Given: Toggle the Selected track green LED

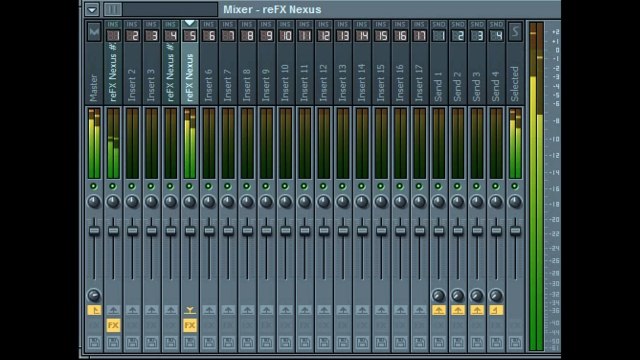Looking at the screenshot, I should 515,186.
